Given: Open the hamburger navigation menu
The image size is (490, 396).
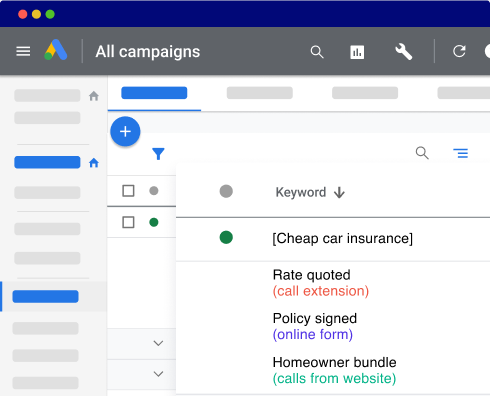Looking at the screenshot, I should click(x=23, y=51).
